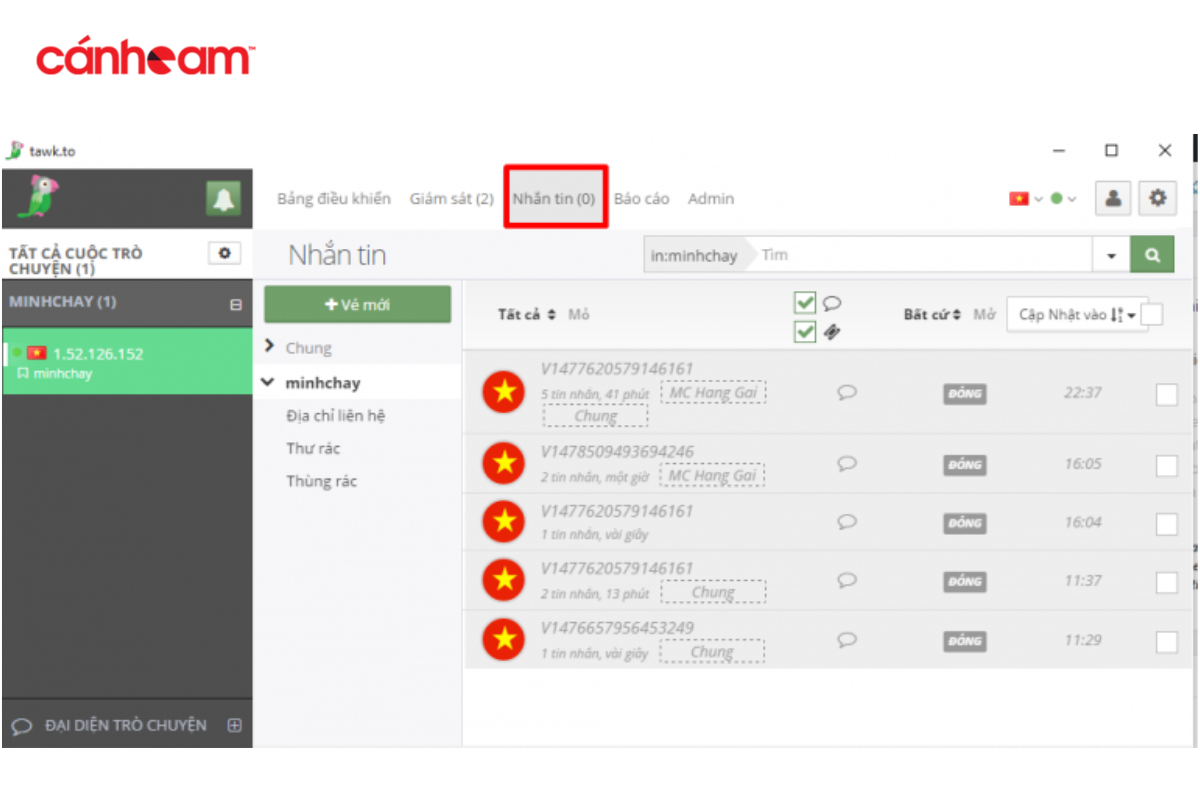Viewport: 1200px width, 800px height.
Task: Open the Admin tab
Action: point(711,199)
